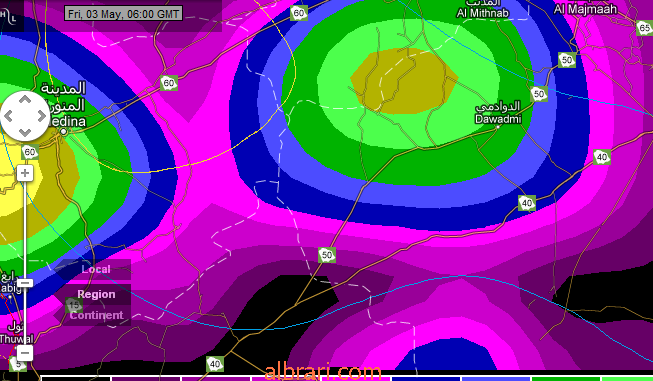
Task: Click the Medina city marker dot
Action: click(64, 132)
